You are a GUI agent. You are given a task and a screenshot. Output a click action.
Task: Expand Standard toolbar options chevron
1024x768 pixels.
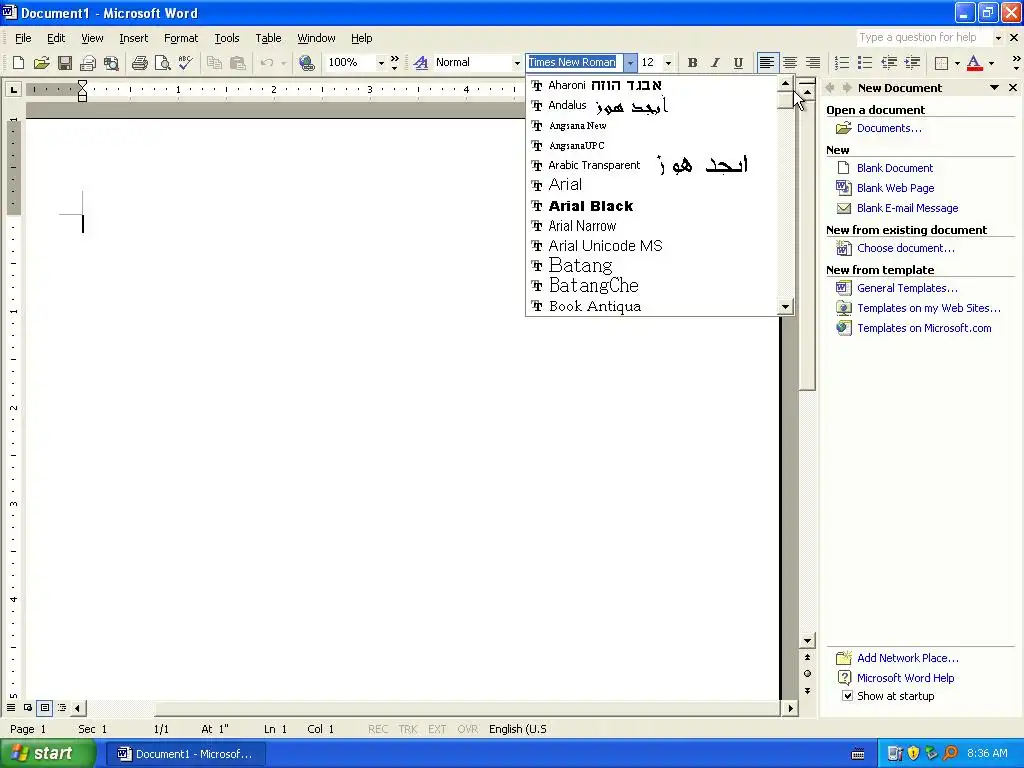[x=394, y=63]
